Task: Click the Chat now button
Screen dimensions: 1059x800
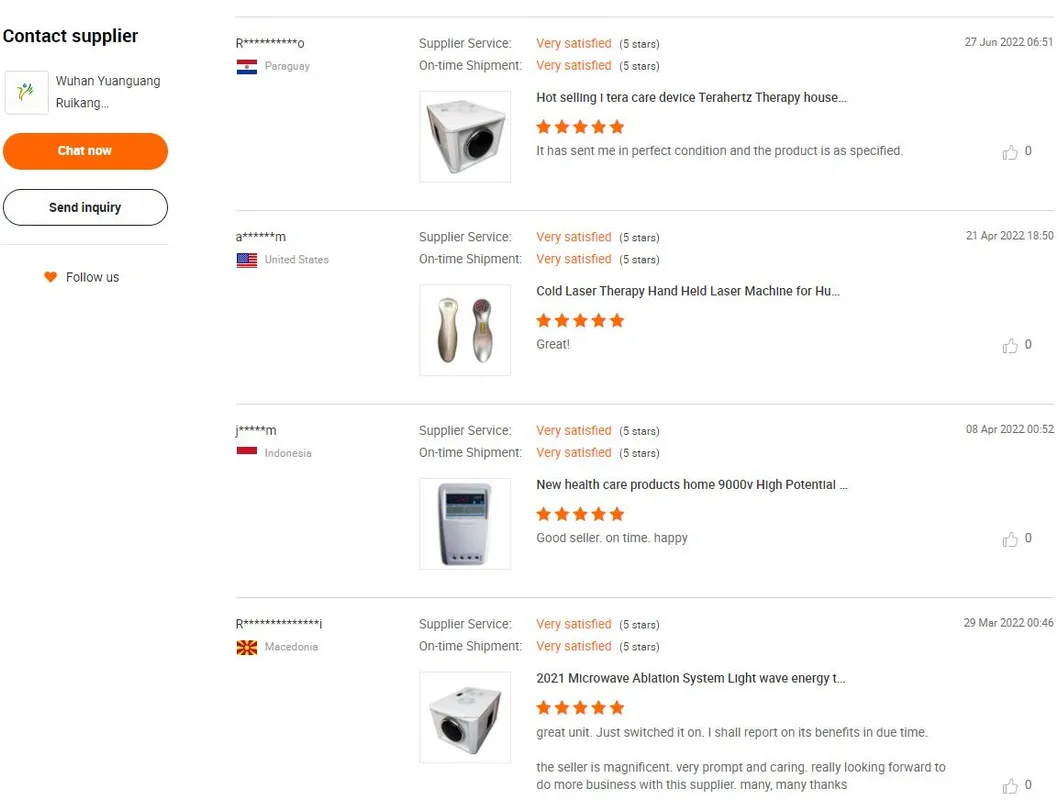Action: (85, 152)
